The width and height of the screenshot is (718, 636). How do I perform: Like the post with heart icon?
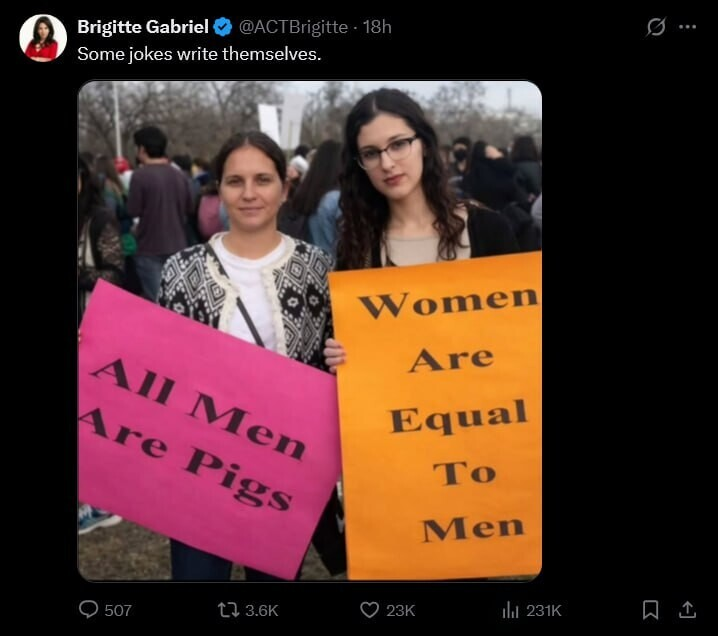click(369, 610)
